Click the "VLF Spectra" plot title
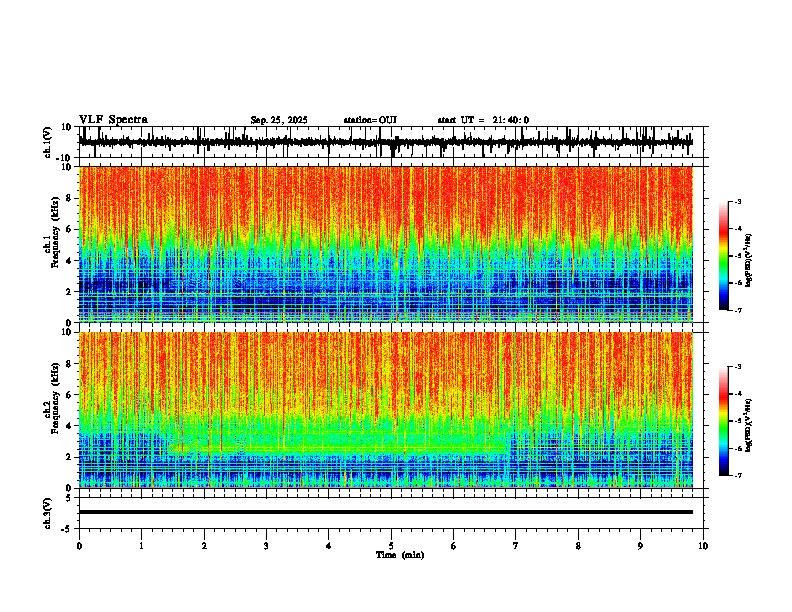The image size is (792, 612). coord(113,120)
